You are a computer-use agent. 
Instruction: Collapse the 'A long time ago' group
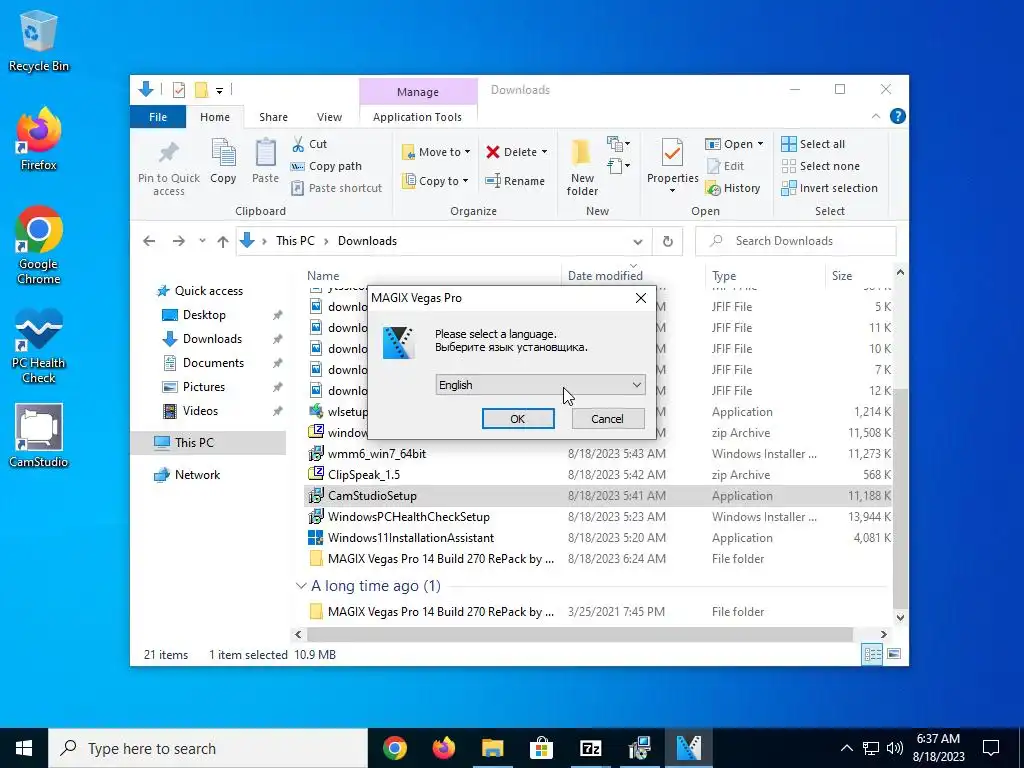(301, 586)
